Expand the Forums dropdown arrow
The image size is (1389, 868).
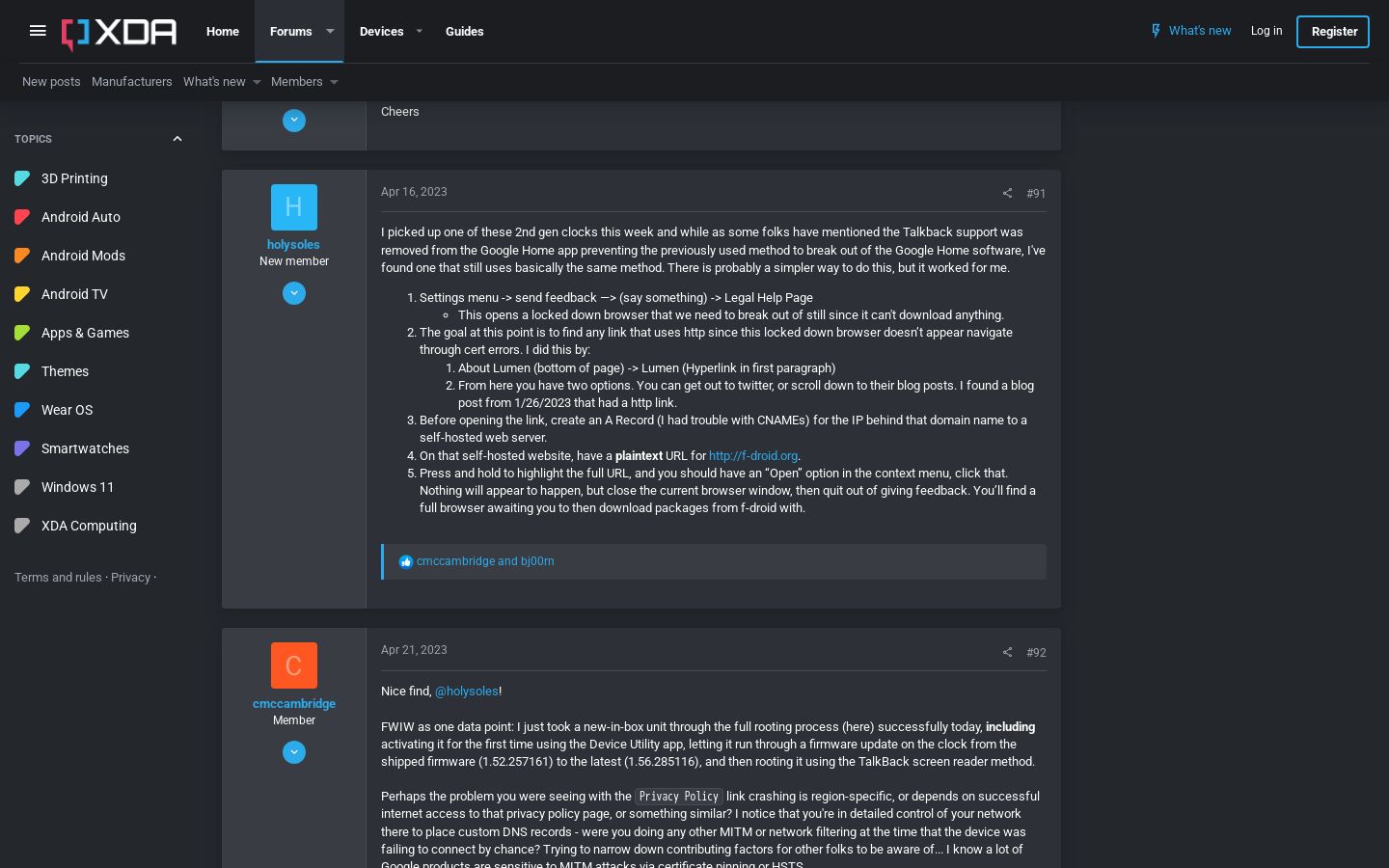pos(330,31)
